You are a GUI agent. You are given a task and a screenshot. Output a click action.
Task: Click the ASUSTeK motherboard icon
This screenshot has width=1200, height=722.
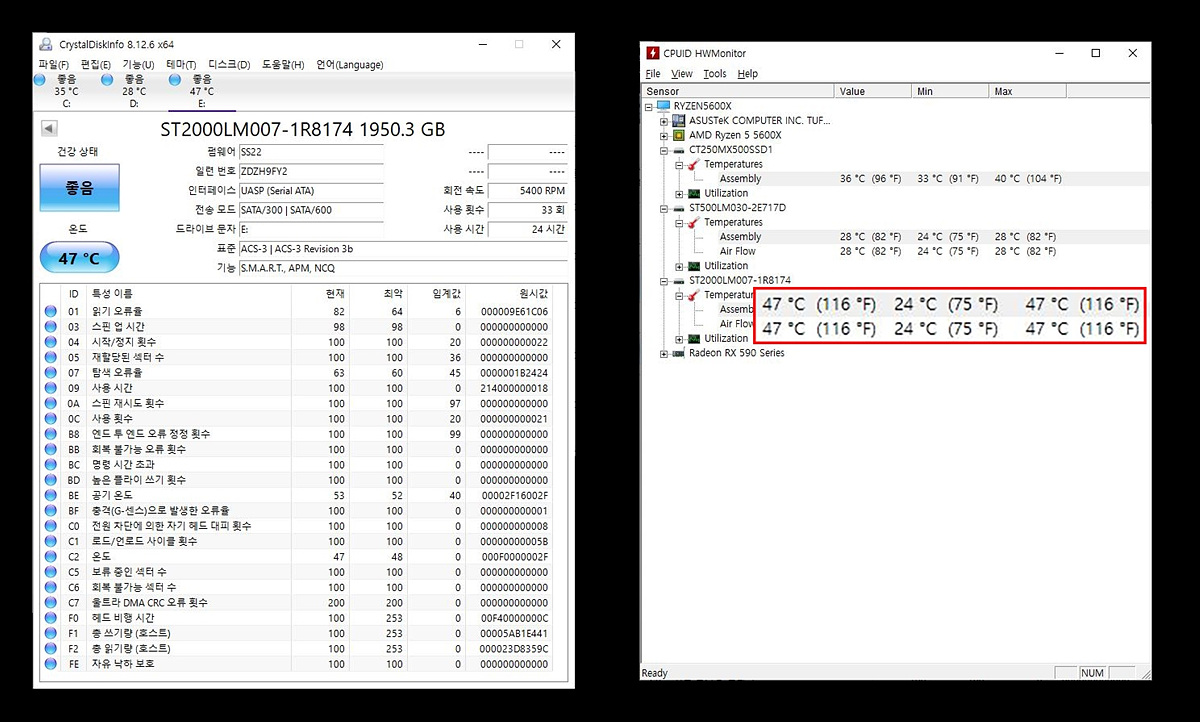(678, 120)
